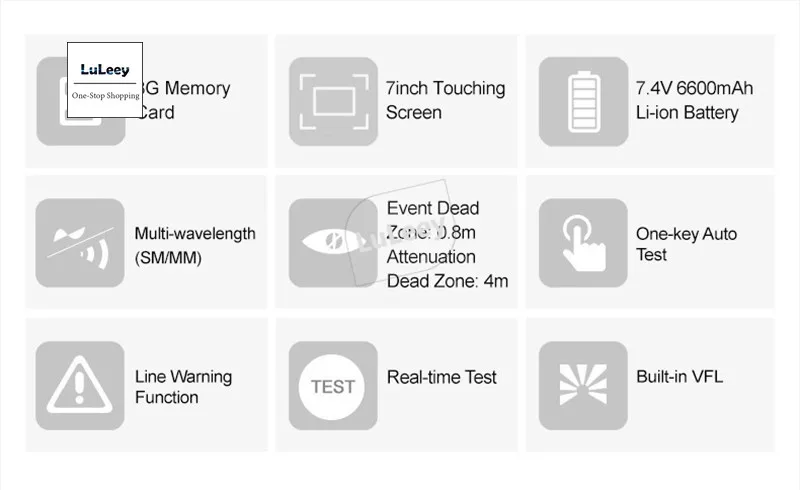Select the 7.4V 6600mAh Li-ion Battery text
Image resolution: width=800 pixels, height=490 pixels.
pyautogui.click(x=694, y=100)
